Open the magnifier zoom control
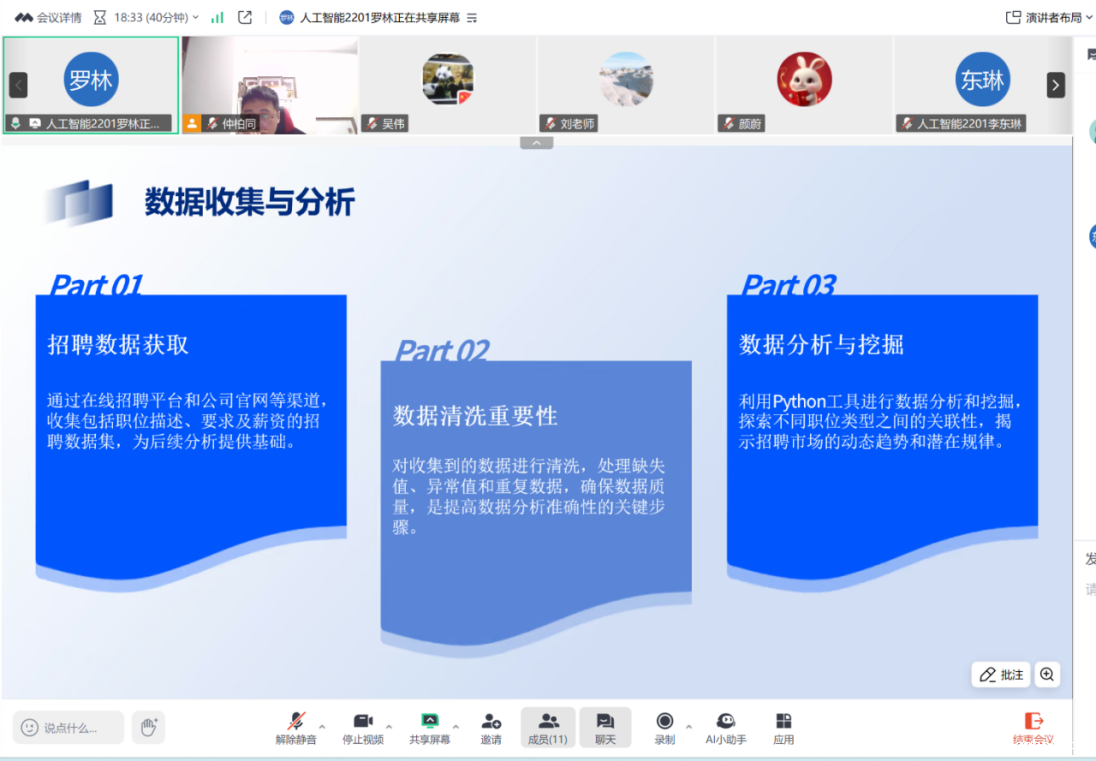Viewport: 1096px width, 761px height. (x=1047, y=675)
